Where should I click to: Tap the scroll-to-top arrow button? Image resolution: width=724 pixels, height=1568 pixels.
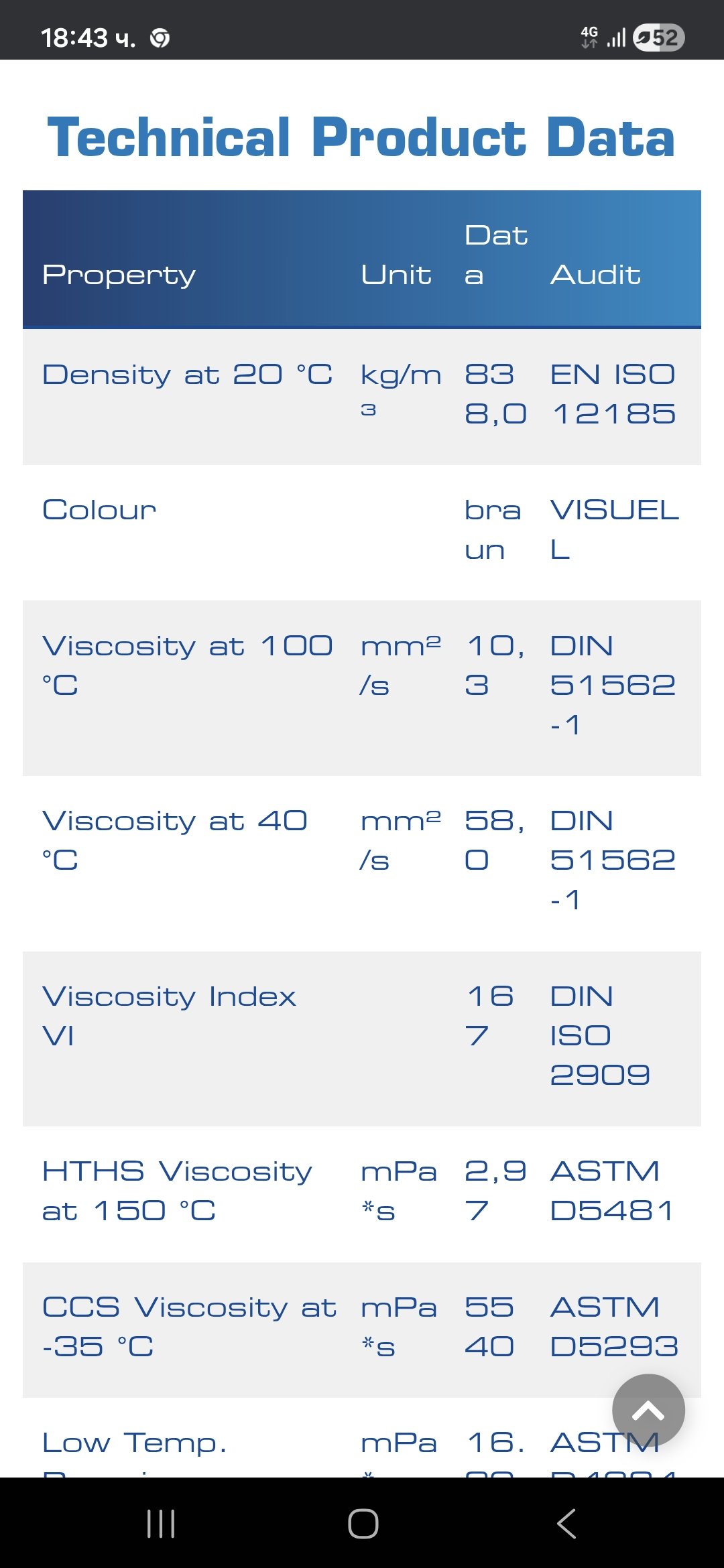coord(648,1411)
